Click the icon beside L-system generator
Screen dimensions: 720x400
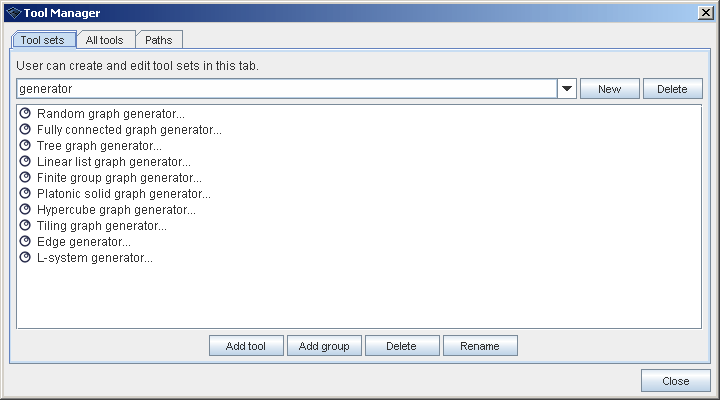click(26, 258)
